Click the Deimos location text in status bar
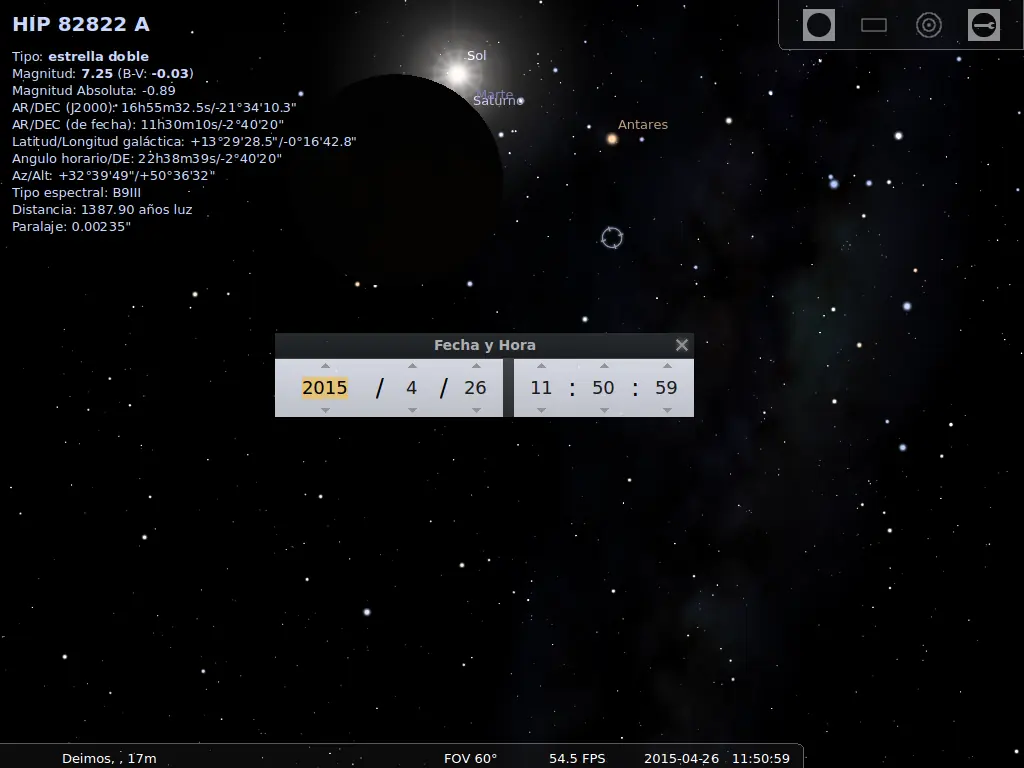This screenshot has width=1024, height=768. tap(110, 758)
